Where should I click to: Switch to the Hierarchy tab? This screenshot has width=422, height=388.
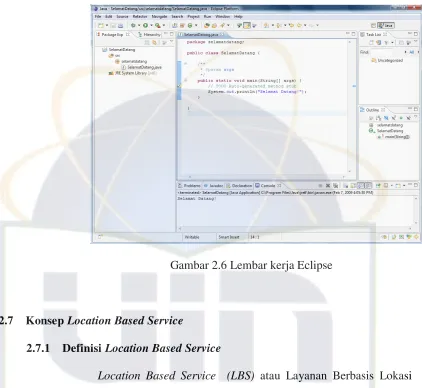coord(149,34)
